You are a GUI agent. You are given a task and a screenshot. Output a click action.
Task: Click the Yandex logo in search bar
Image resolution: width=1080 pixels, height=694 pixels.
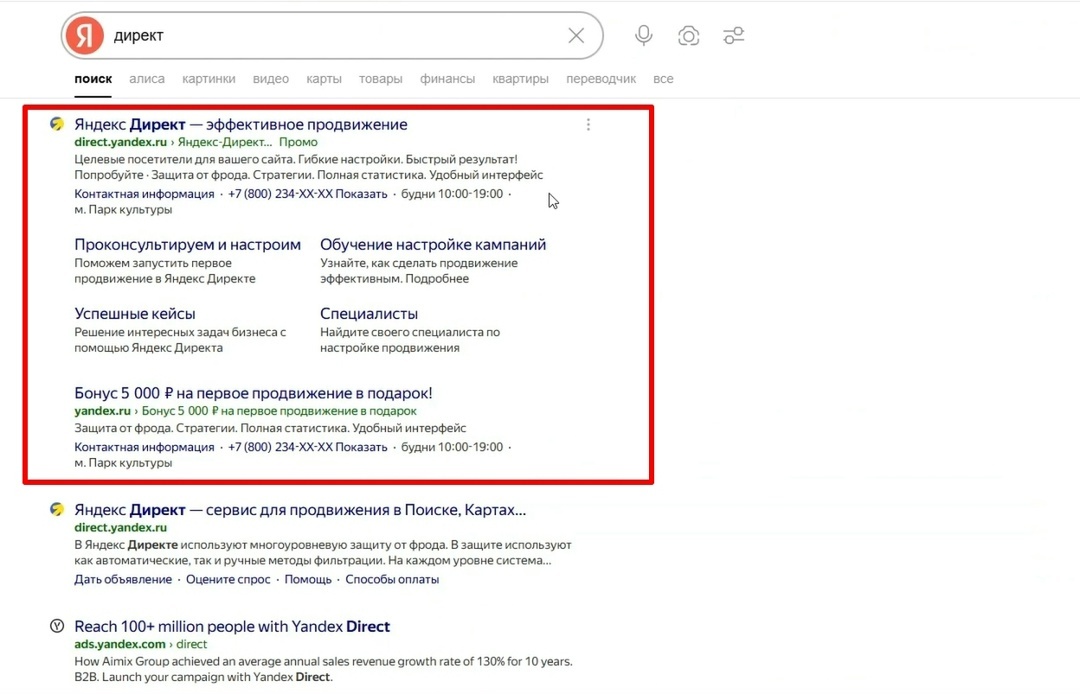tap(85, 35)
